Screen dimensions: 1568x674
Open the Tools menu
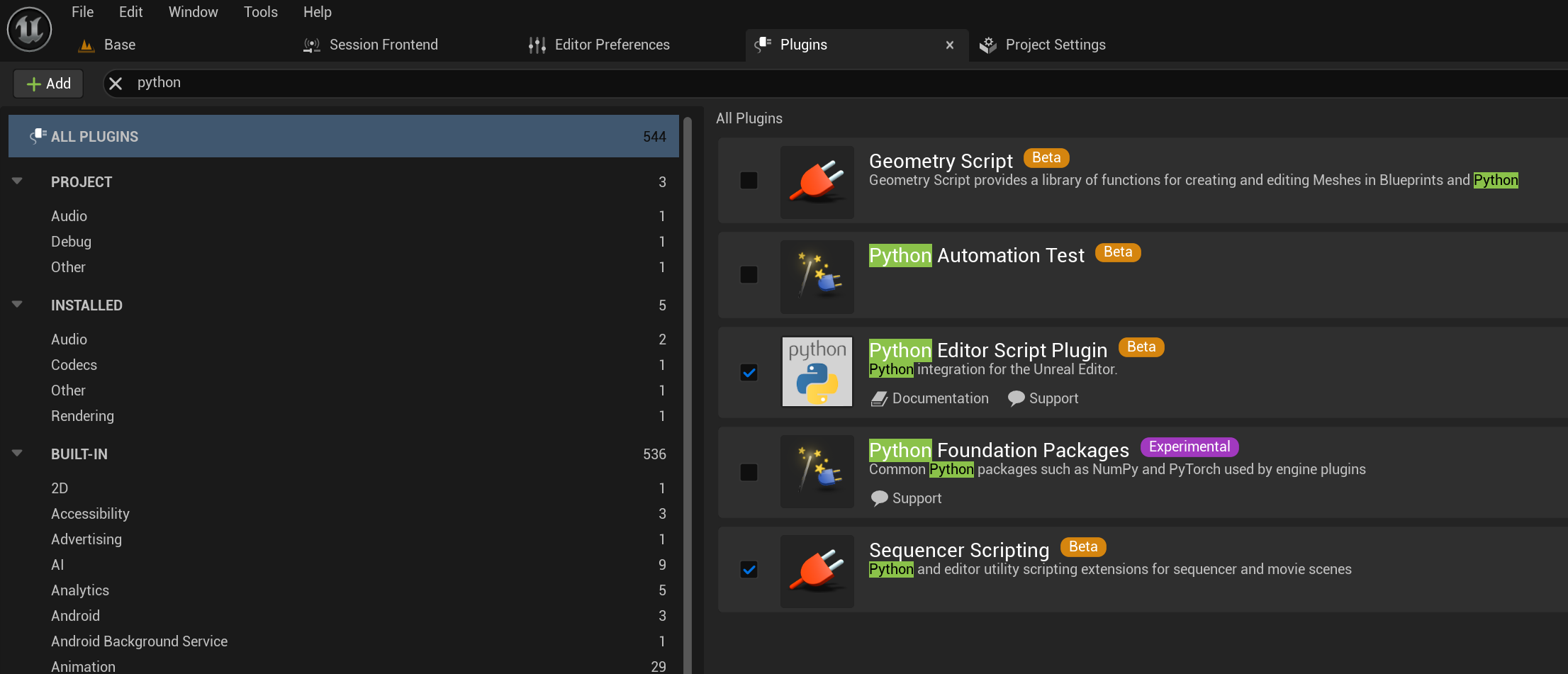coord(261,12)
